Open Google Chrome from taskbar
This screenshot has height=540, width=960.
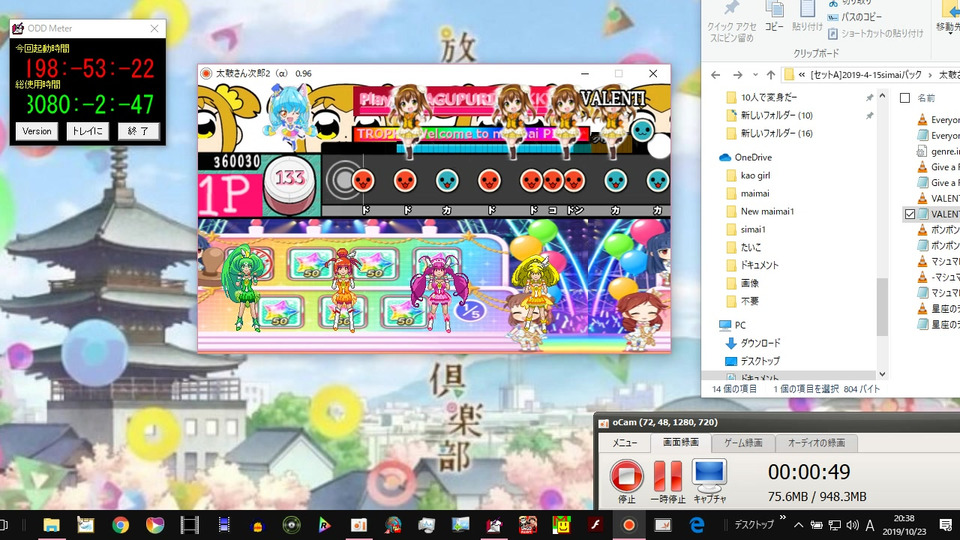tap(121, 525)
